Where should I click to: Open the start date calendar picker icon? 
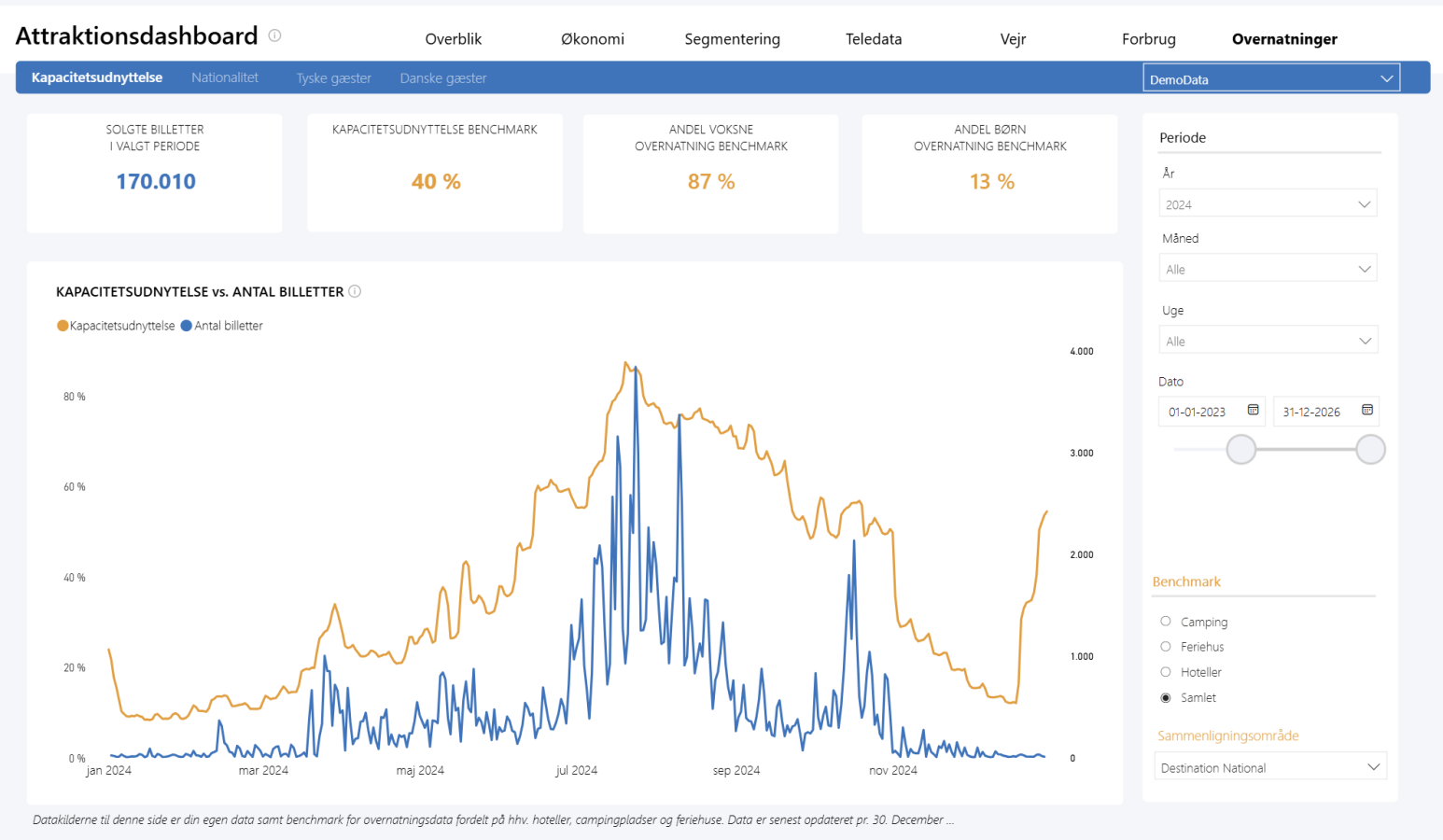[x=1253, y=410]
